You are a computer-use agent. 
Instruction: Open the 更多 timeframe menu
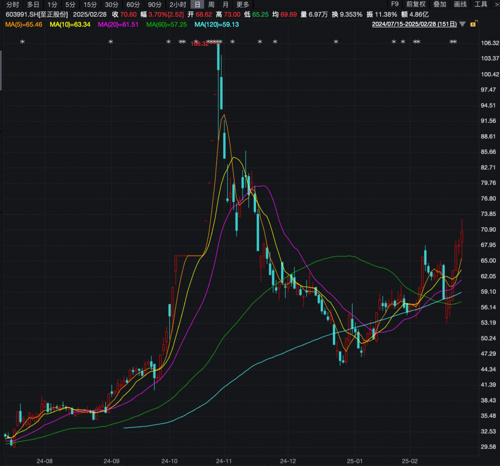(x=243, y=5)
